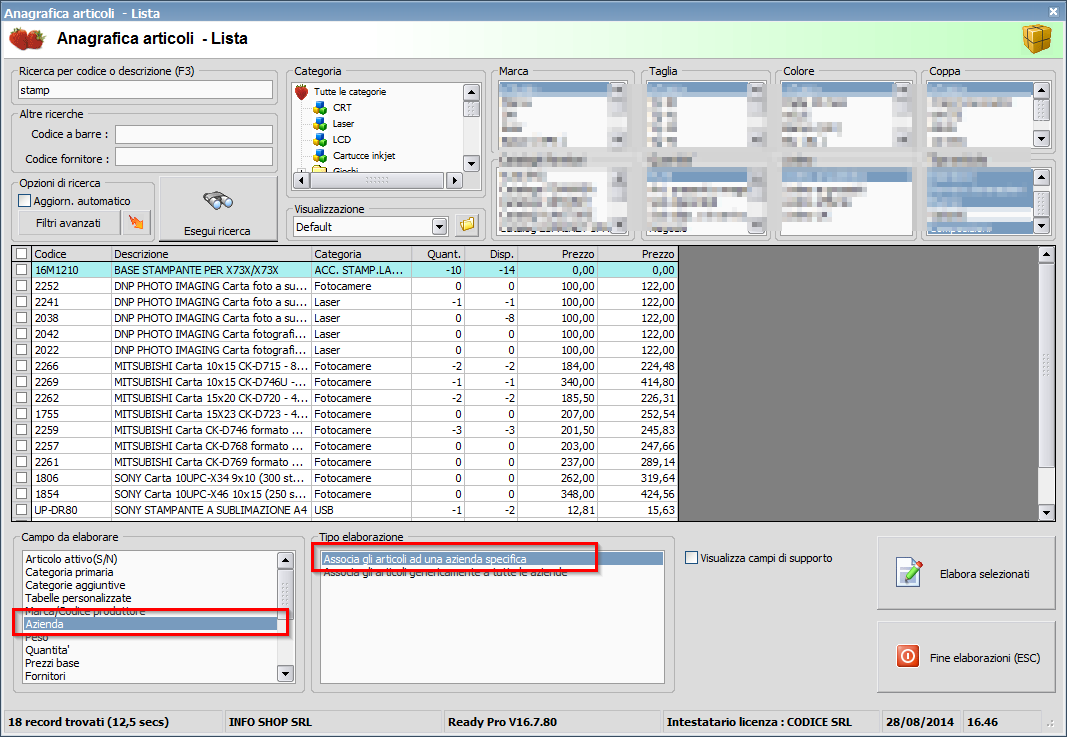Click 'INFO SHOP SRL' in the status bar
Screen dimensions: 1067x737
pos(270,722)
